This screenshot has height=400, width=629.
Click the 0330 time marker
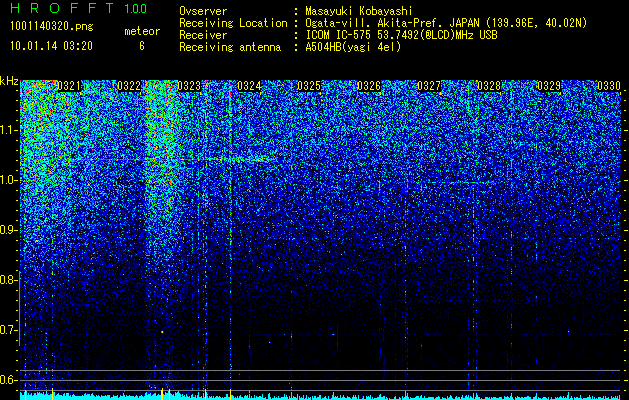[609, 86]
